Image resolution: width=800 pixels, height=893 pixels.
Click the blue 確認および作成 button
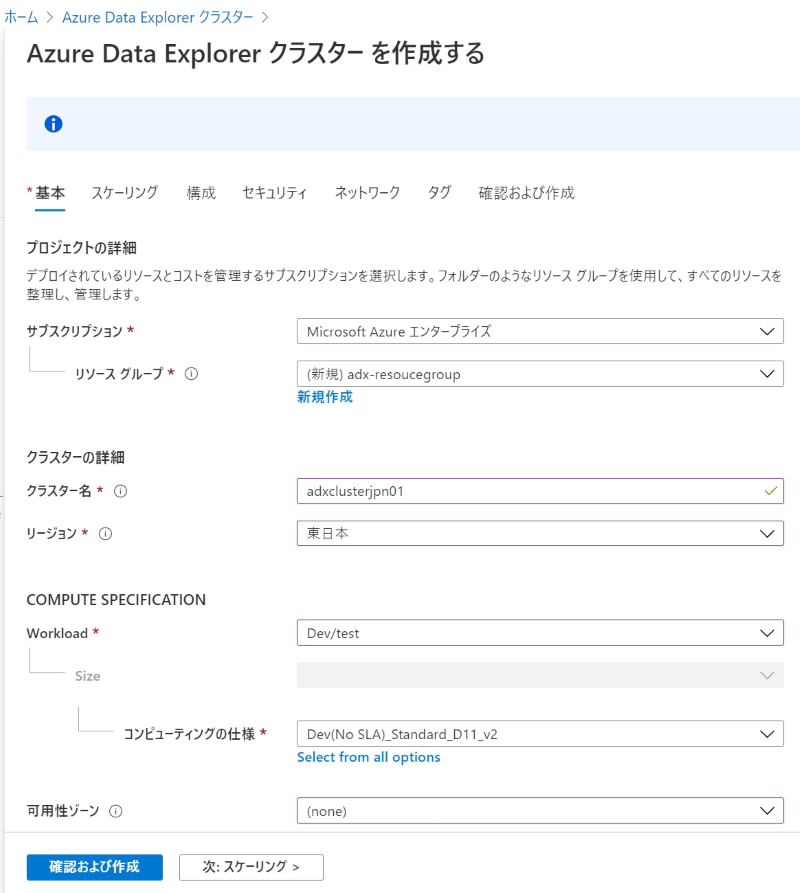(95, 867)
